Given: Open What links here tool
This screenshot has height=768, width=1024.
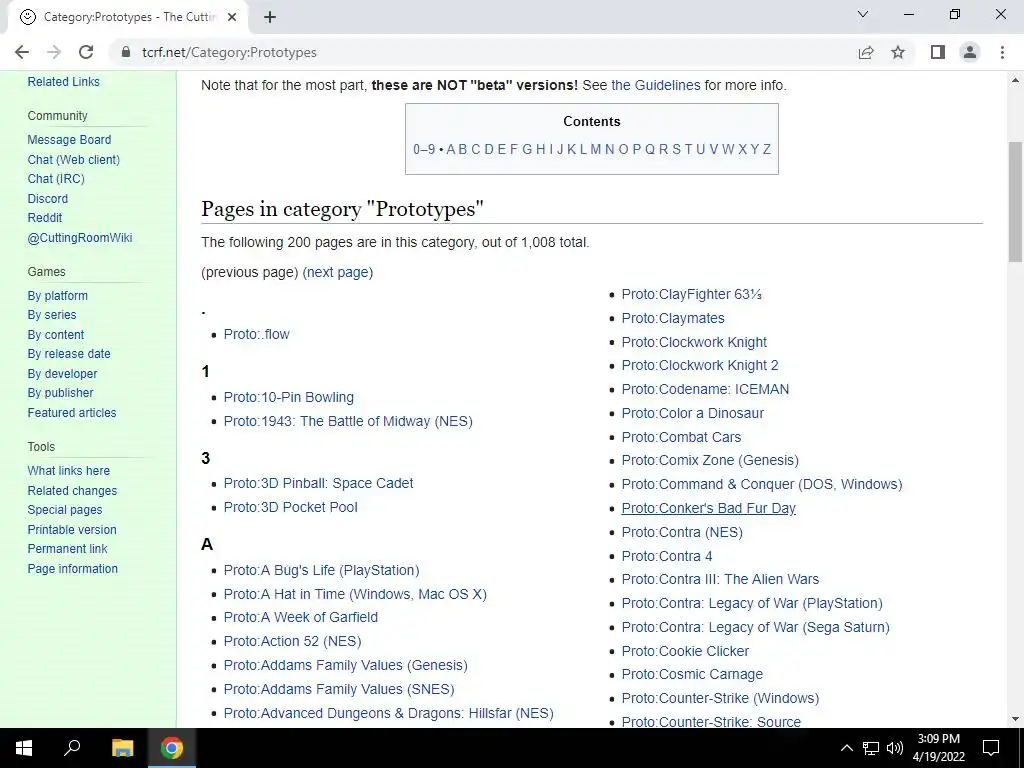Looking at the screenshot, I should tap(69, 471).
